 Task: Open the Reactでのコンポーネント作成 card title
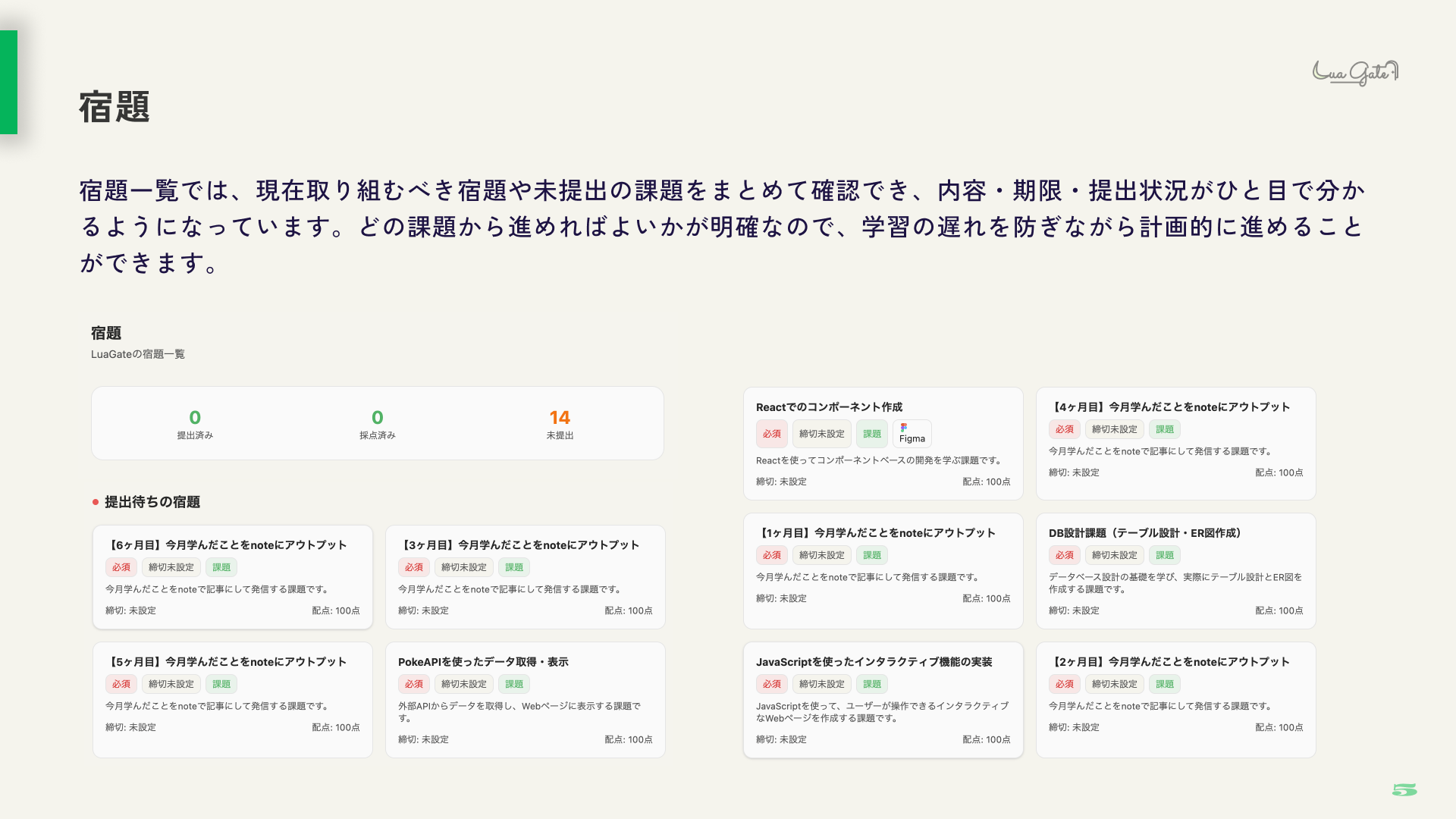(x=829, y=407)
